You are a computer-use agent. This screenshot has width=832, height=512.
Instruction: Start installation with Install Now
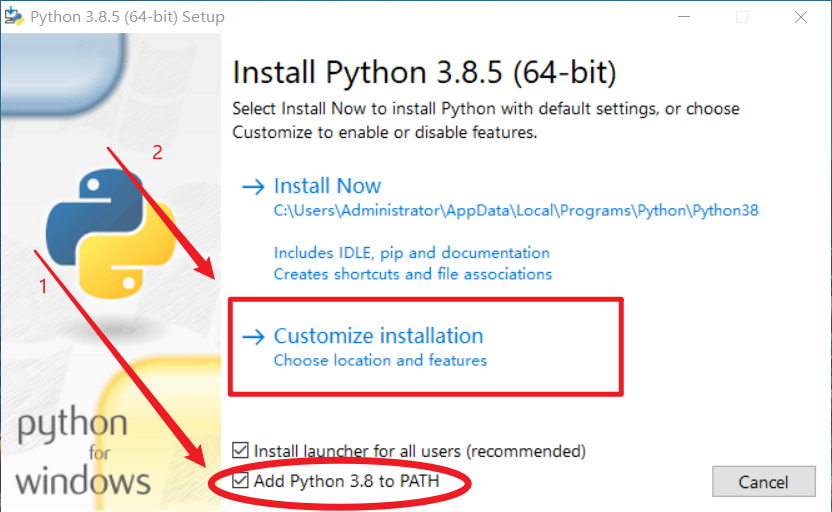click(x=327, y=186)
